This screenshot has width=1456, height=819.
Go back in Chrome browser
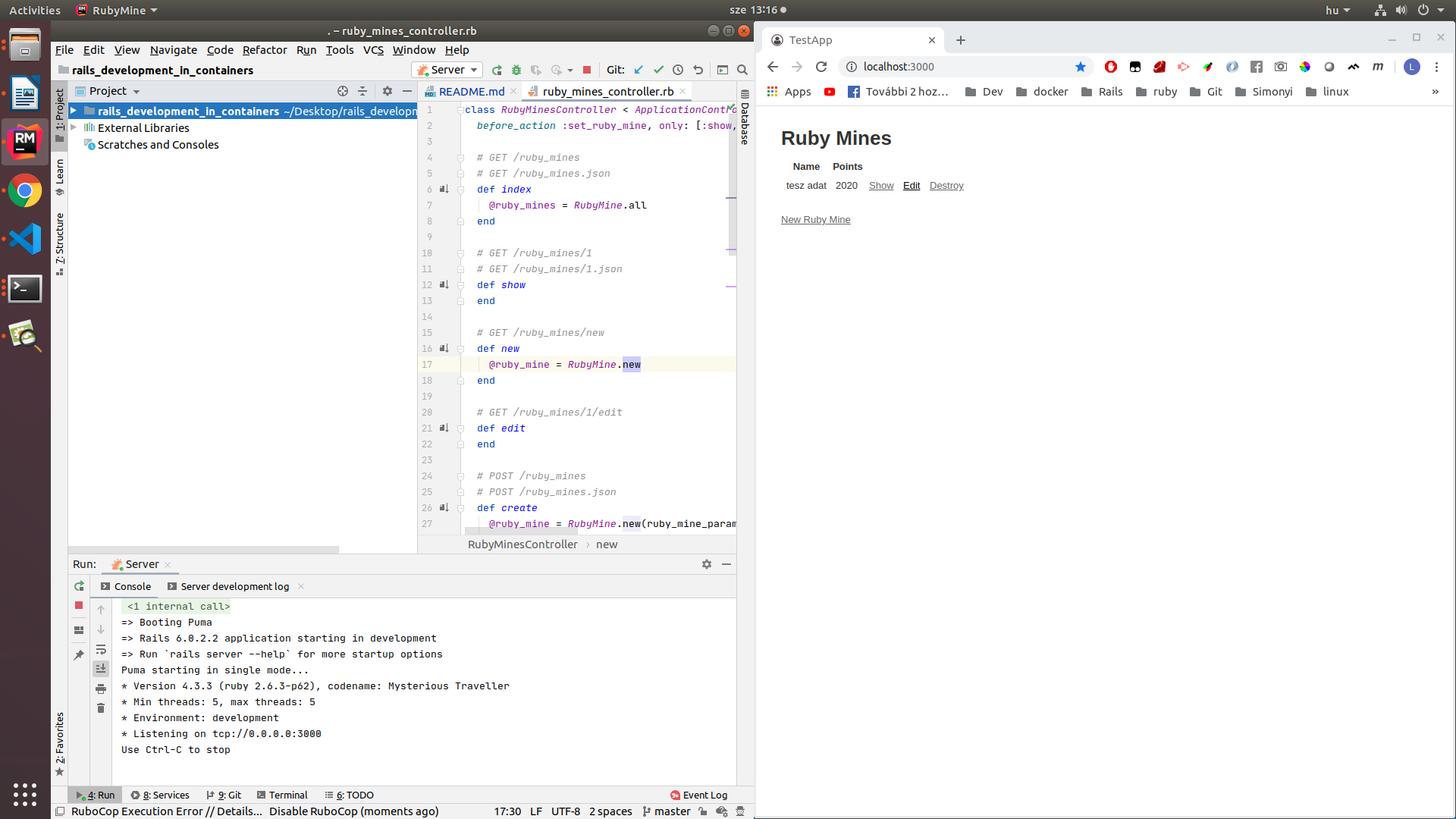click(x=773, y=67)
